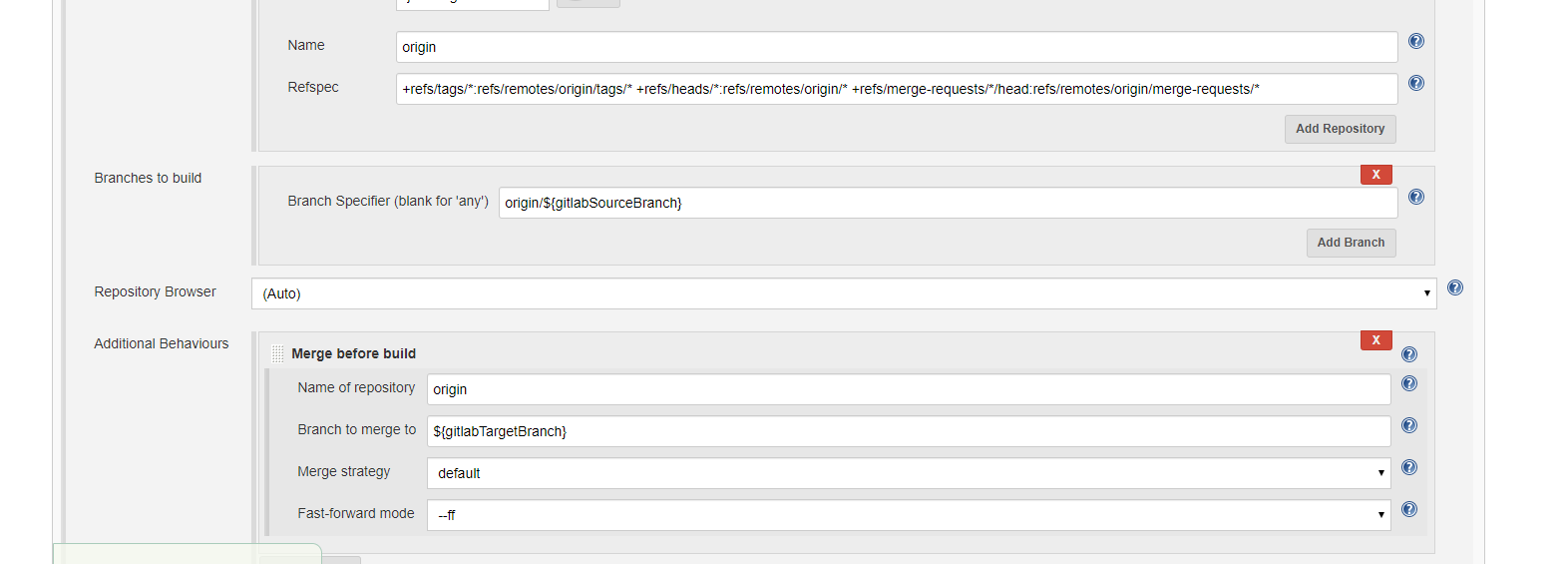The image size is (1568, 564).
Task: Open help for Repository Browser
Action: tap(1454, 287)
